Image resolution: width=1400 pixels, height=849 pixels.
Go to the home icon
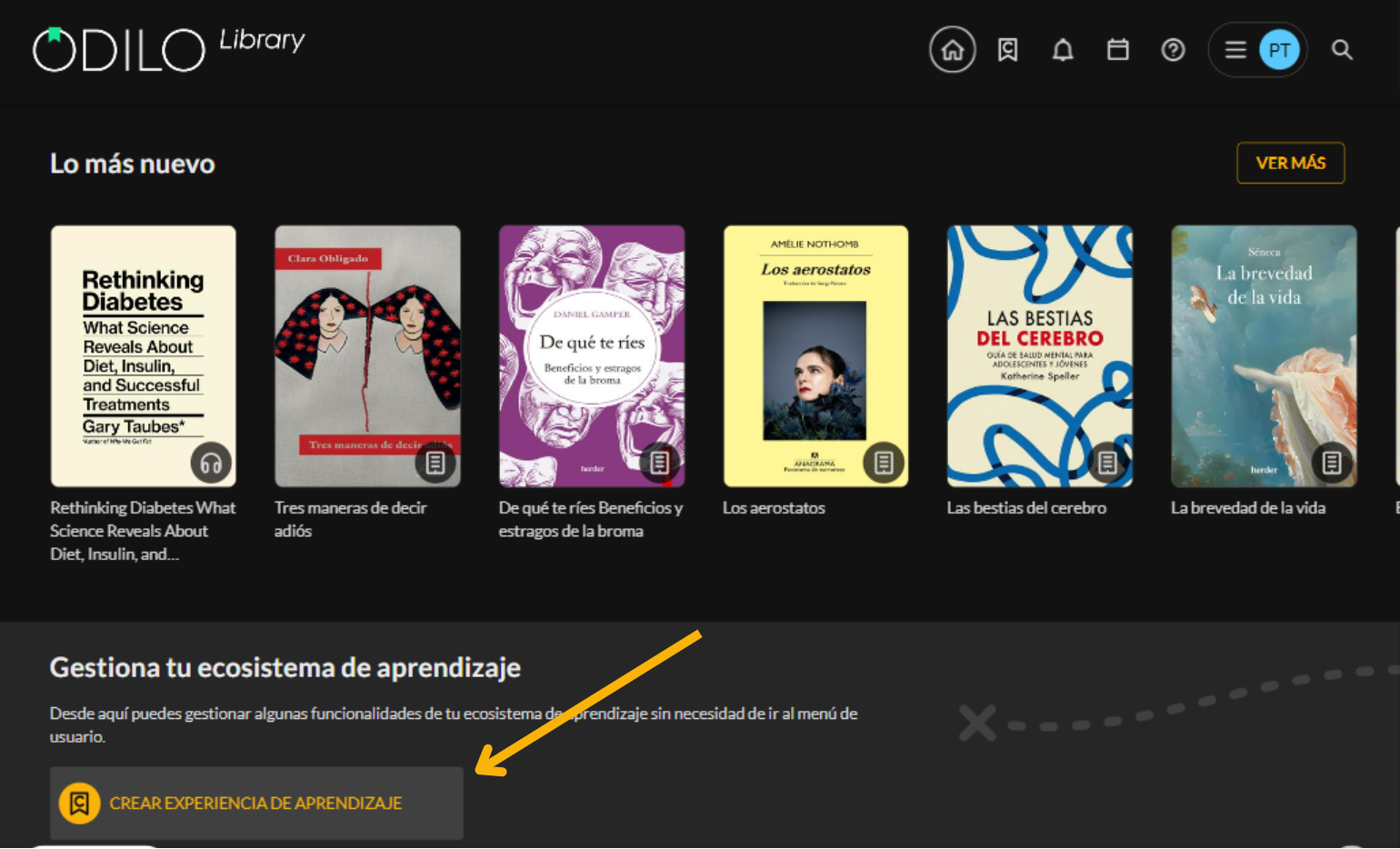coord(952,49)
